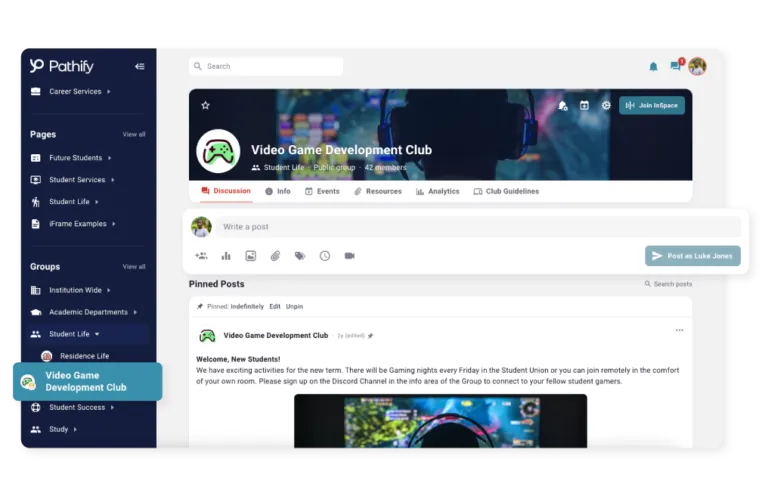This screenshot has width=768, height=499.
Task: Click the Student Success globe icon
Action: [x=36, y=407]
